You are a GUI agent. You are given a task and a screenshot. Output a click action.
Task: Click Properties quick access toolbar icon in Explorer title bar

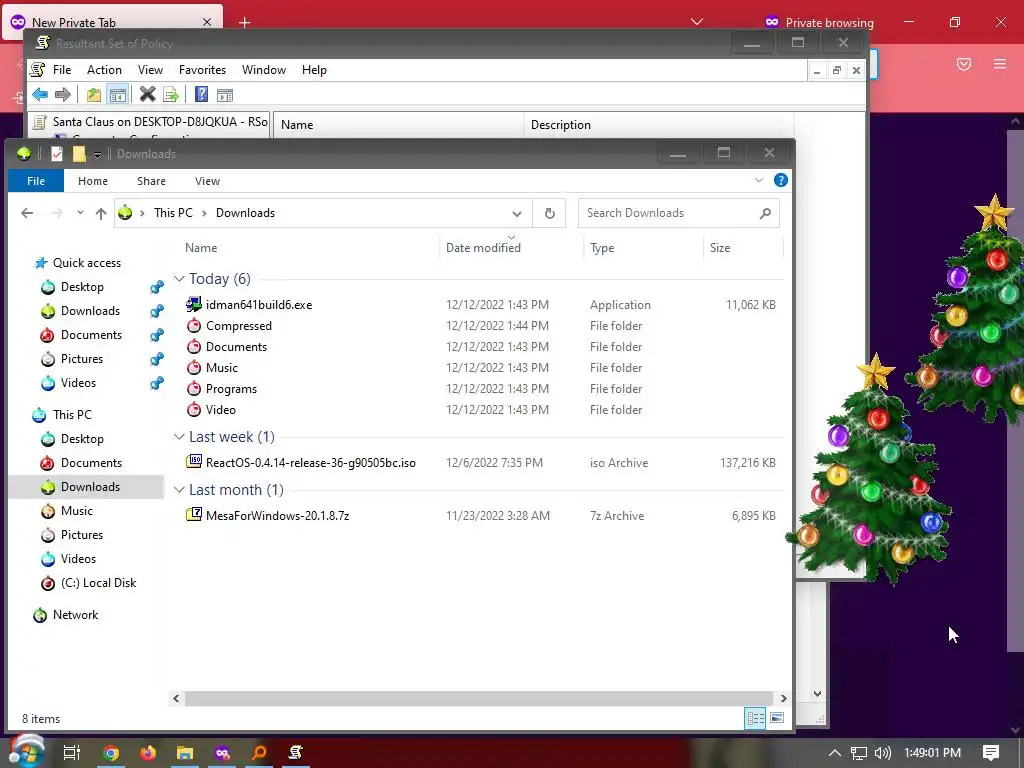point(57,153)
